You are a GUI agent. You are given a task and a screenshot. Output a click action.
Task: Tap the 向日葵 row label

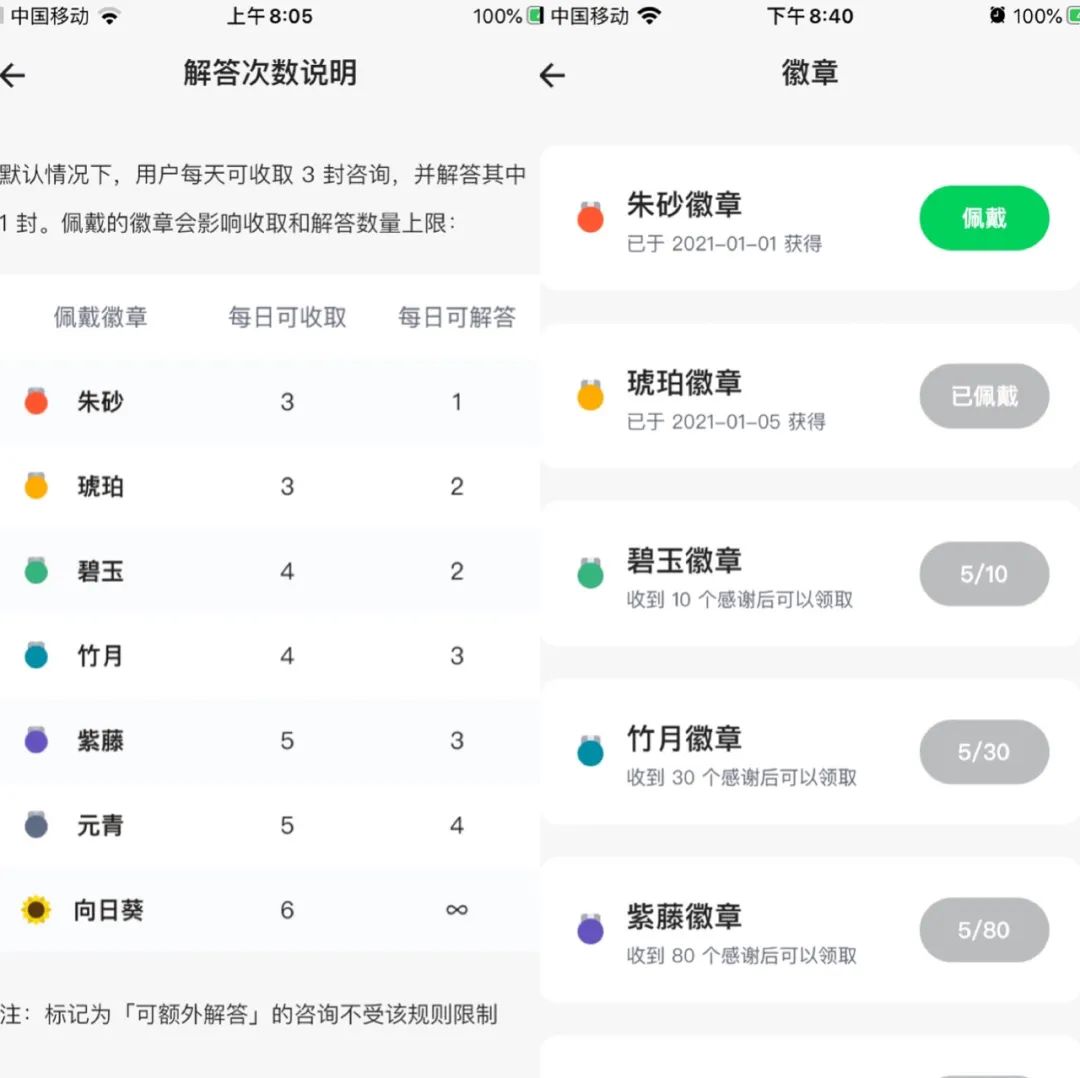point(109,910)
